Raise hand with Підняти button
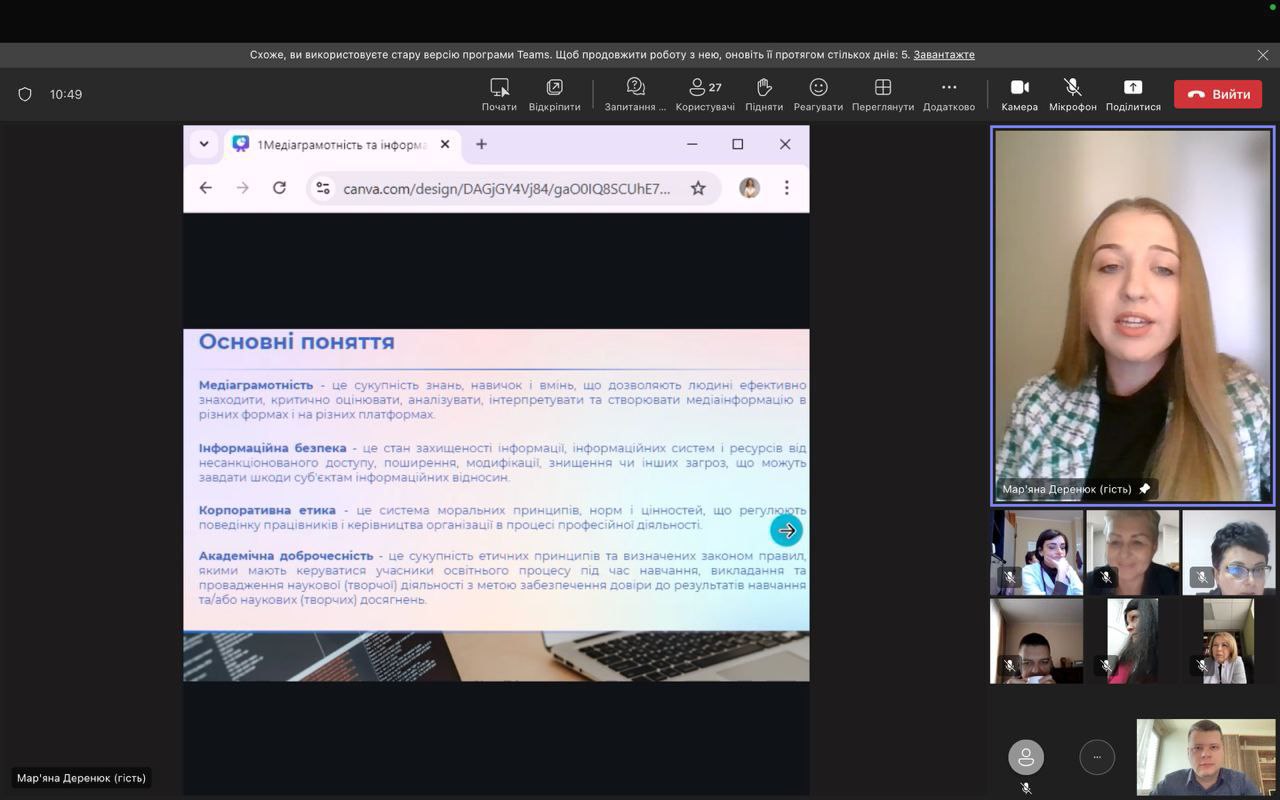1280x800 pixels. click(764, 94)
